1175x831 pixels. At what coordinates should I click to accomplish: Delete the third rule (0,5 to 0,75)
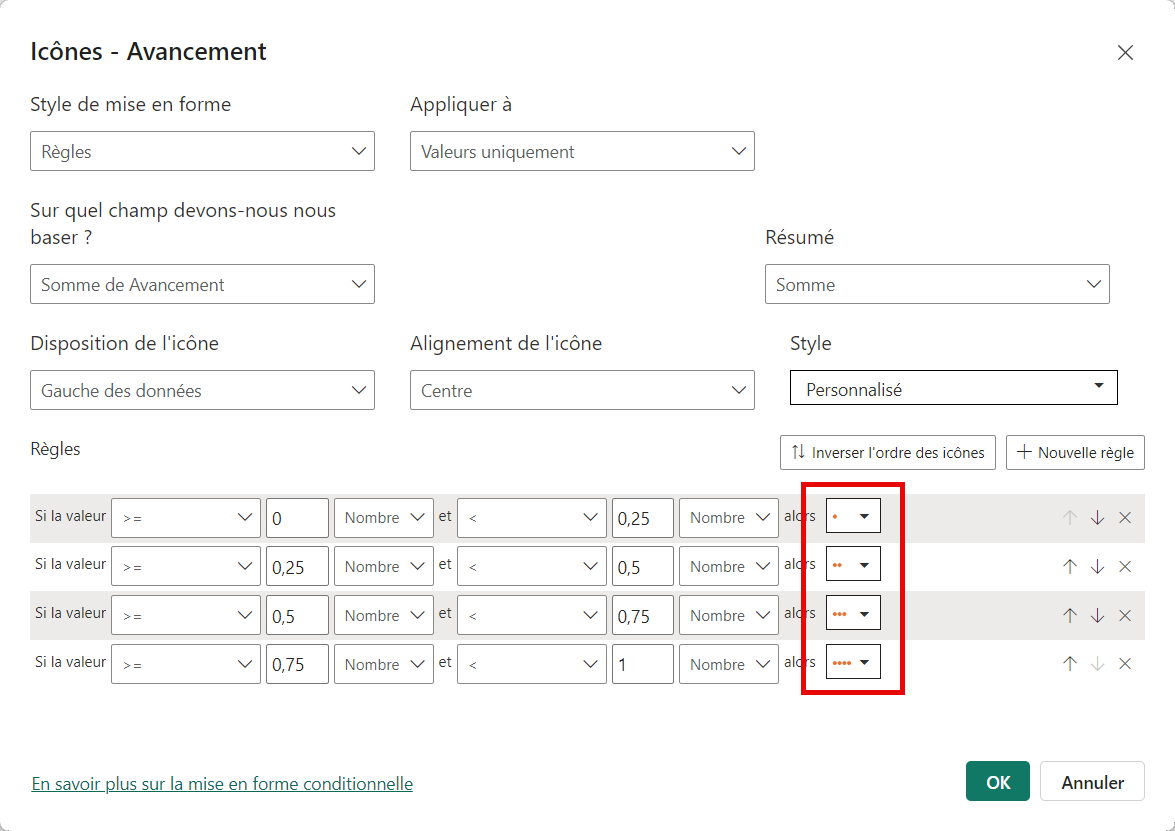(1125, 616)
